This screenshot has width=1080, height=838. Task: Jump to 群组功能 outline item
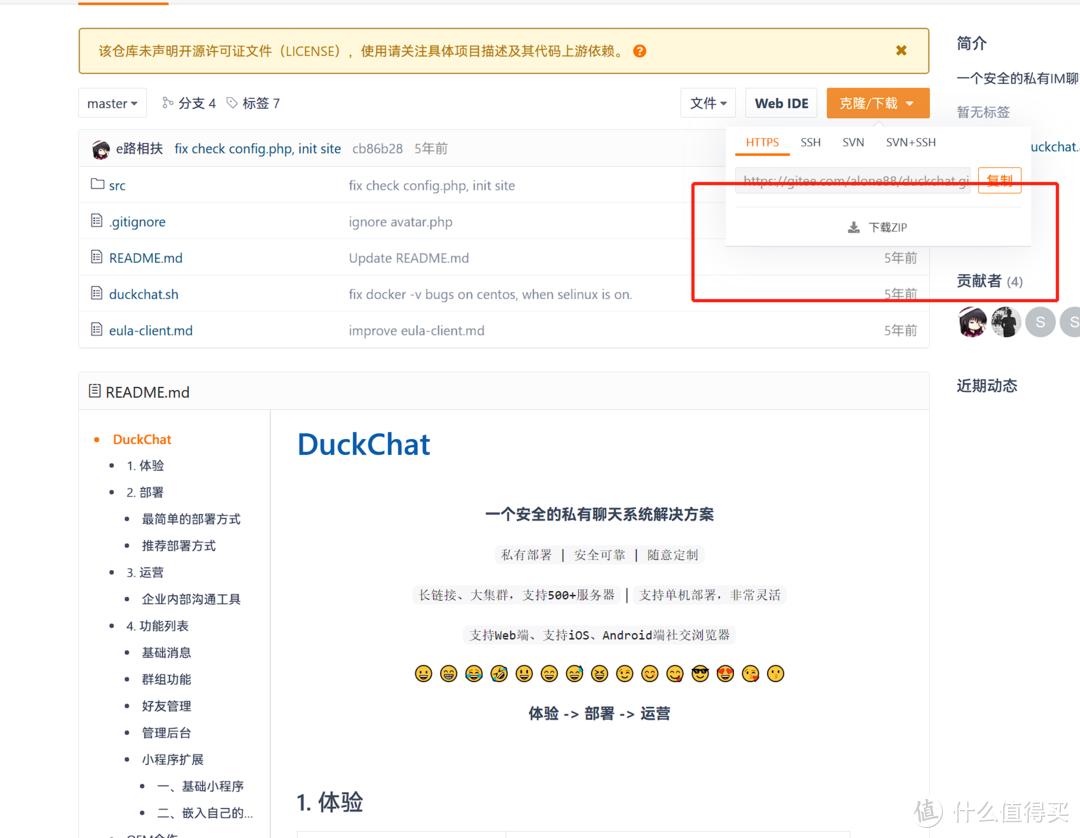click(x=166, y=680)
